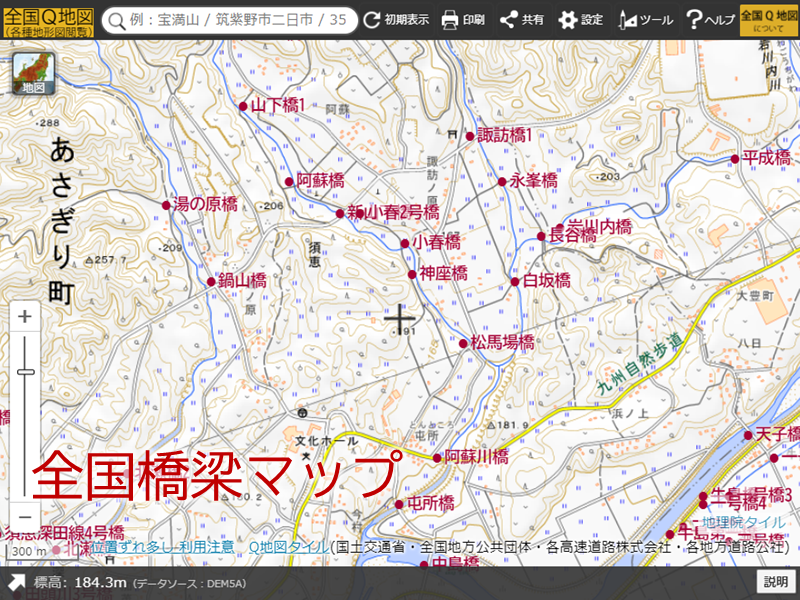This screenshot has width=800, height=600.
Task: Open the Q地図タイル link
Action: 289,546
